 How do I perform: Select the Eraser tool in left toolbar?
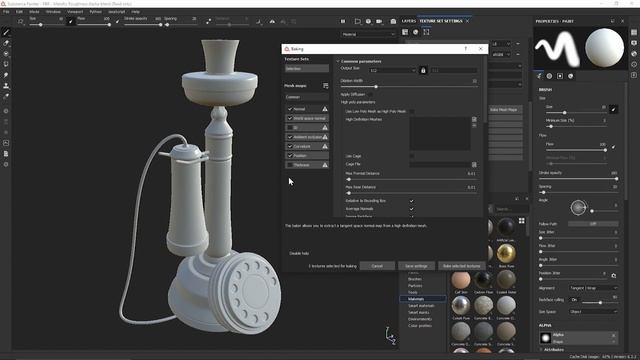[x=6, y=43]
